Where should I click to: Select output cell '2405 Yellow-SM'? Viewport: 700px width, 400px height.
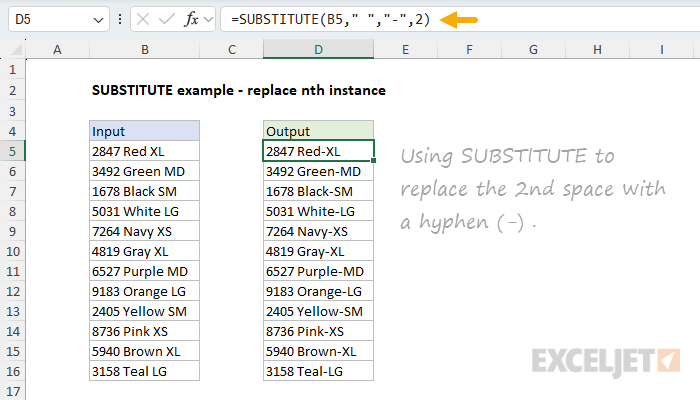click(318, 311)
